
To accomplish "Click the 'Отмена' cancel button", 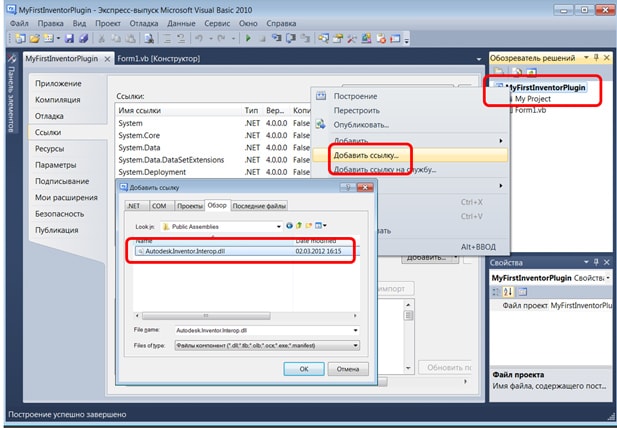I will tap(346, 368).
